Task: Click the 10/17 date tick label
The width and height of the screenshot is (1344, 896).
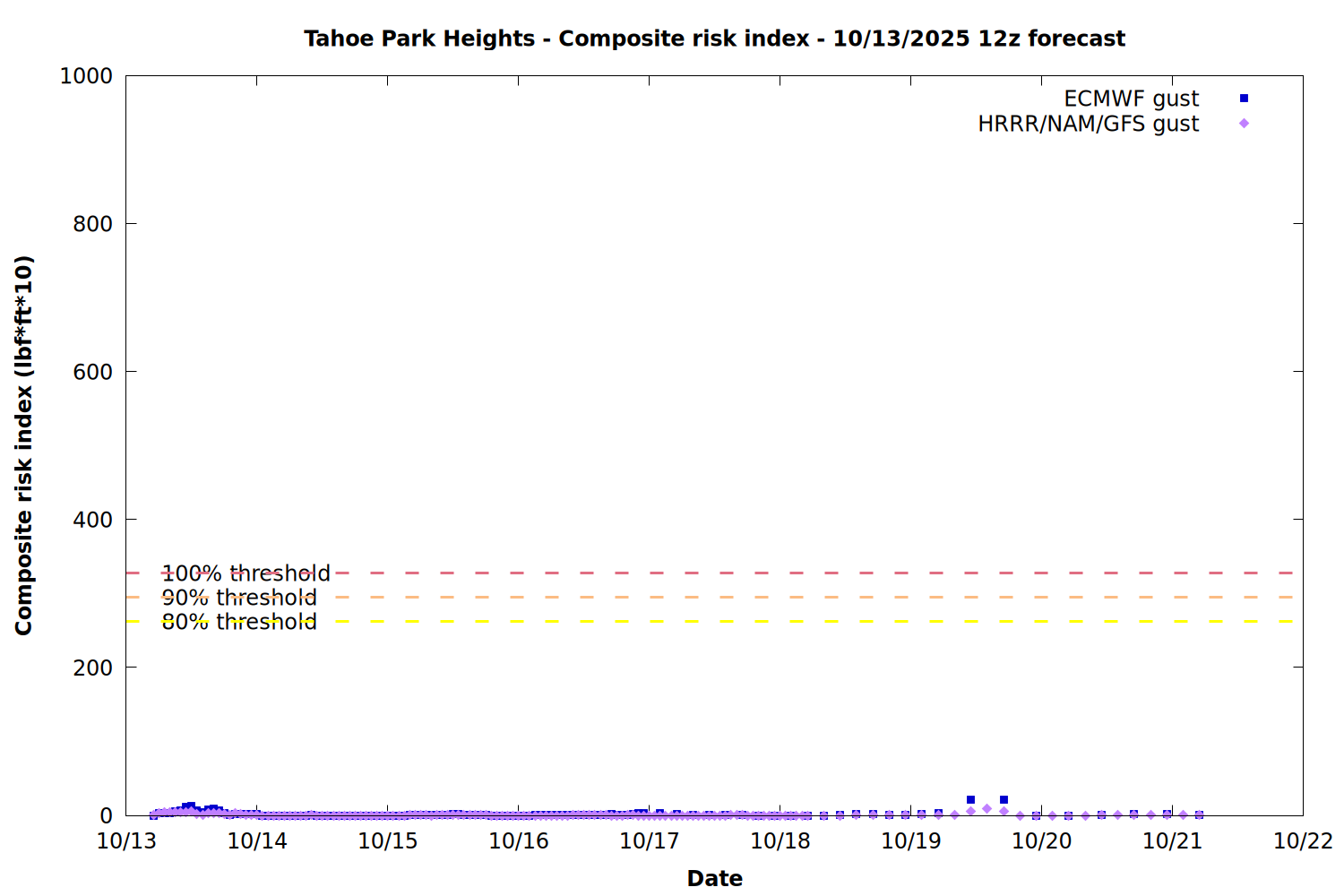Action: coord(650,841)
